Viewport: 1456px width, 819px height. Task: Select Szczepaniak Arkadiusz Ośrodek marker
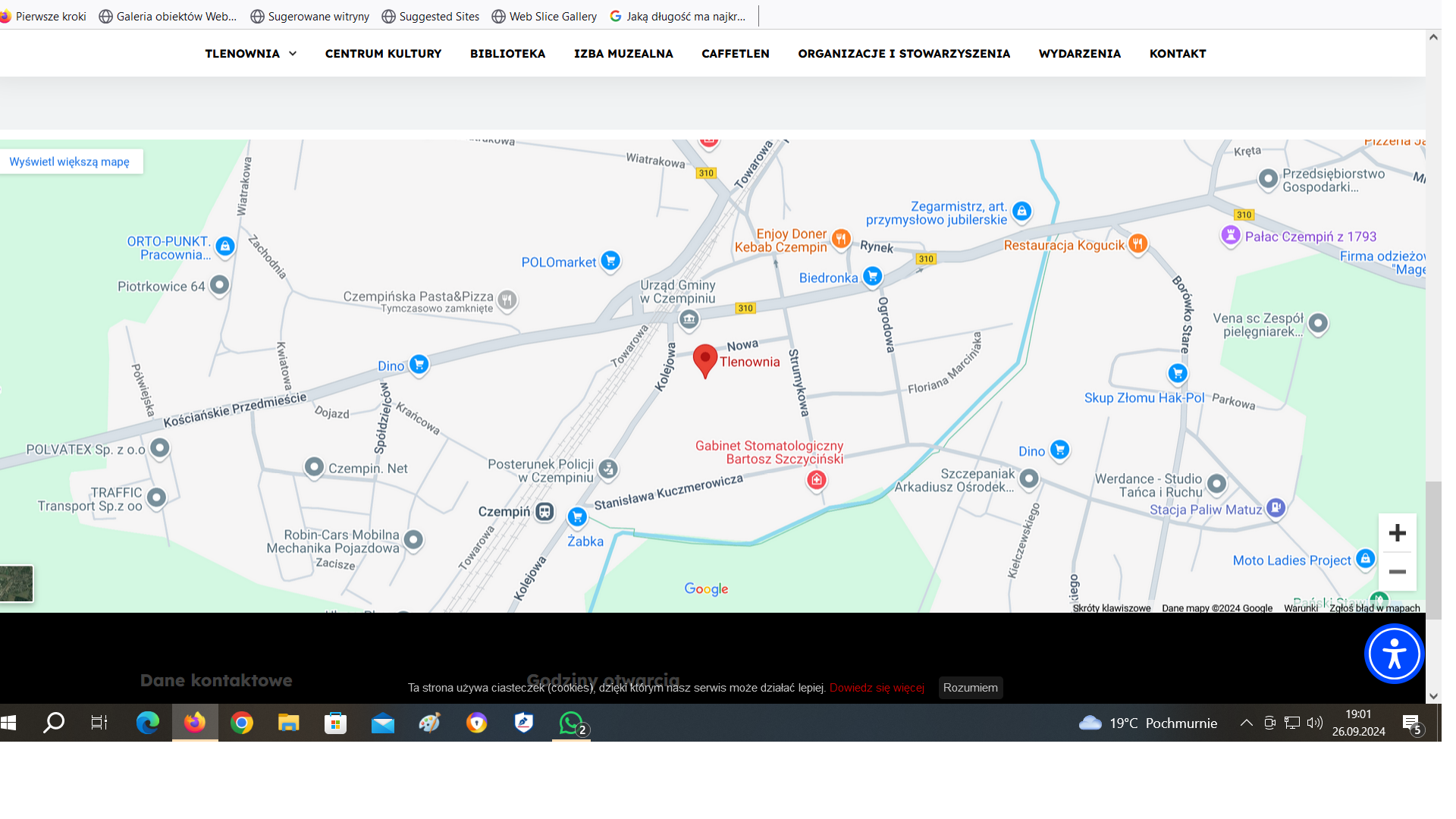click(x=1029, y=478)
